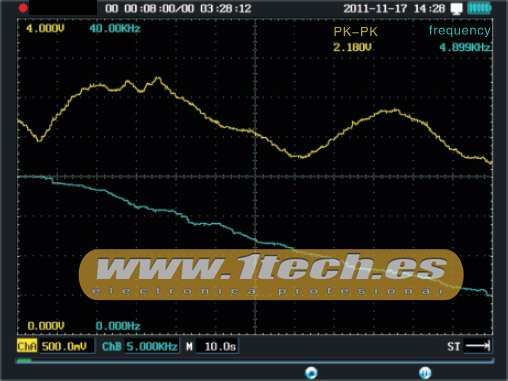Viewport: 508px width, 381px height.
Task: Click the blue pause playback button
Action: [x=425, y=372]
